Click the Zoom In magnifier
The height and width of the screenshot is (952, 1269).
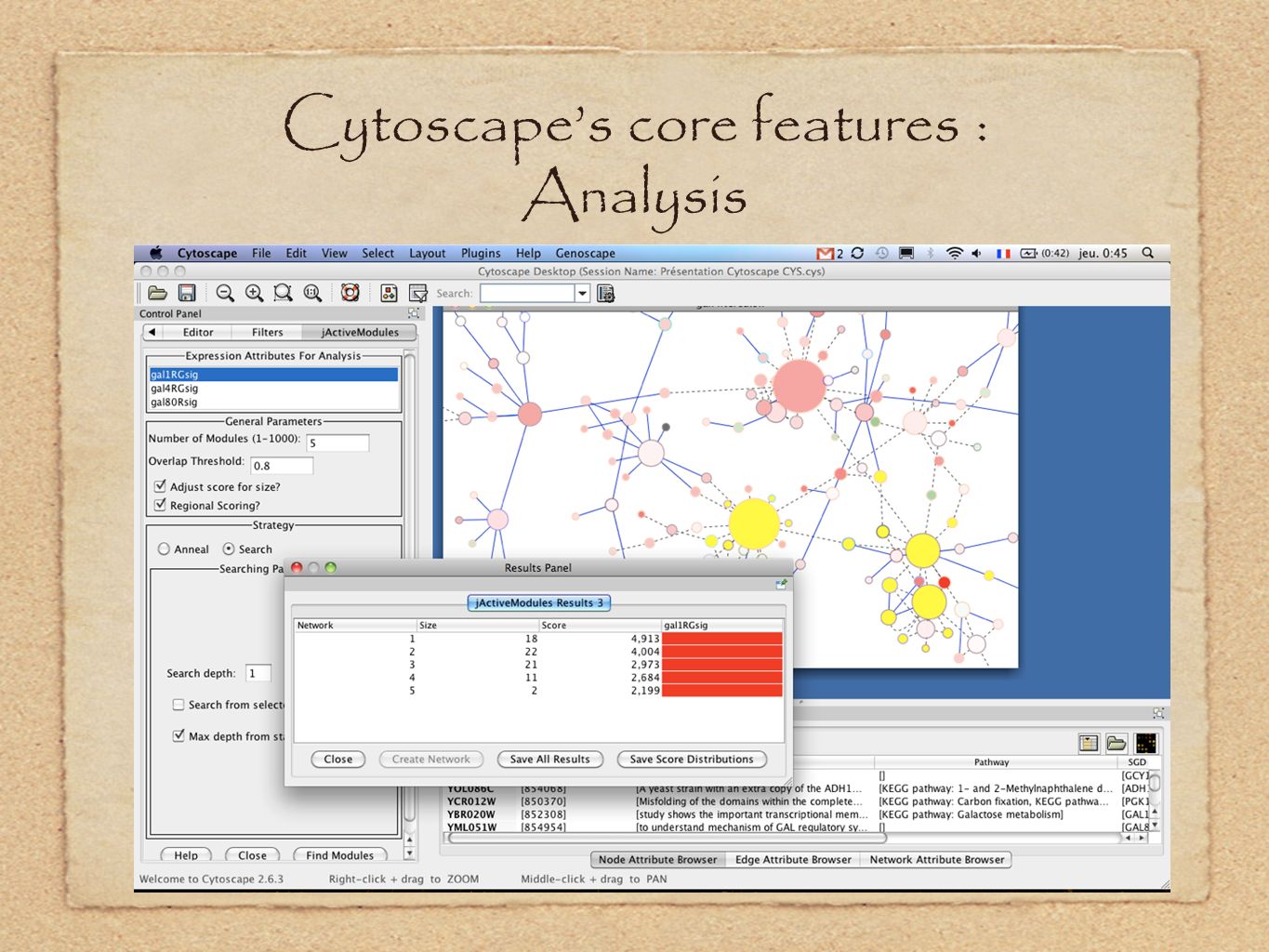point(254,293)
